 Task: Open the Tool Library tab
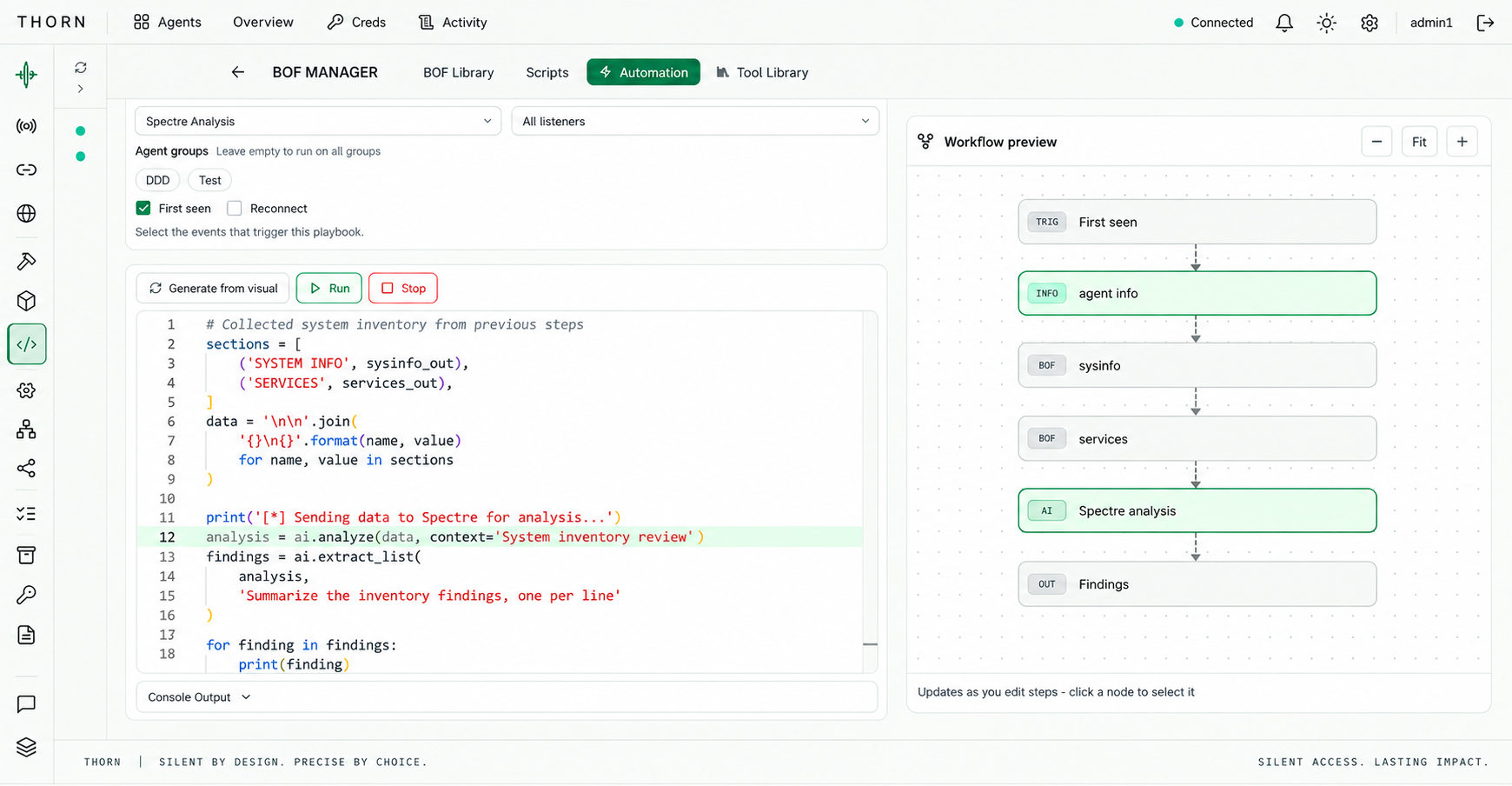coord(762,72)
